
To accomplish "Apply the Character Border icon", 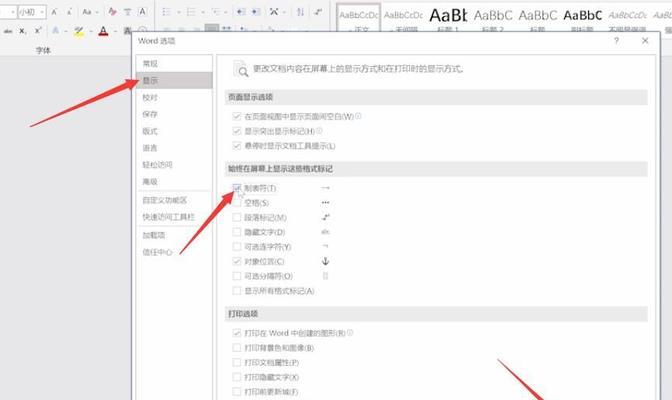I will click(143, 12).
